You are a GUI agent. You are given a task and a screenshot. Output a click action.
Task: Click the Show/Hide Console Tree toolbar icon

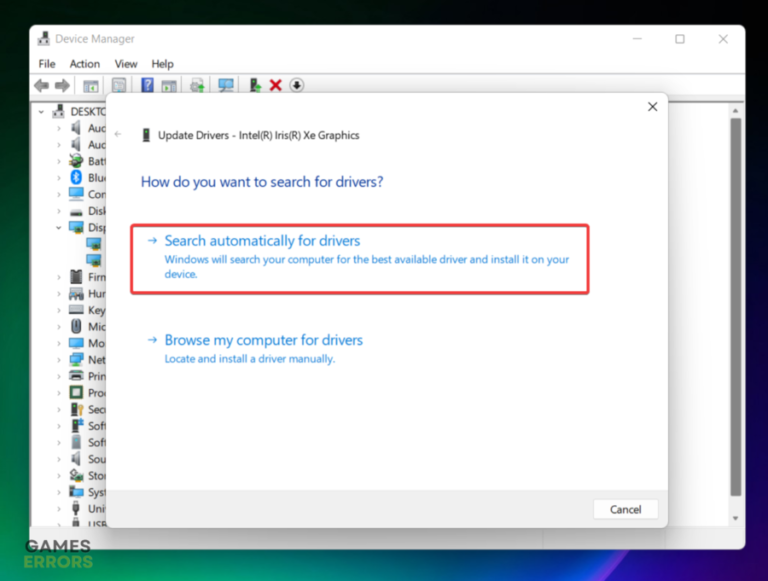91,86
